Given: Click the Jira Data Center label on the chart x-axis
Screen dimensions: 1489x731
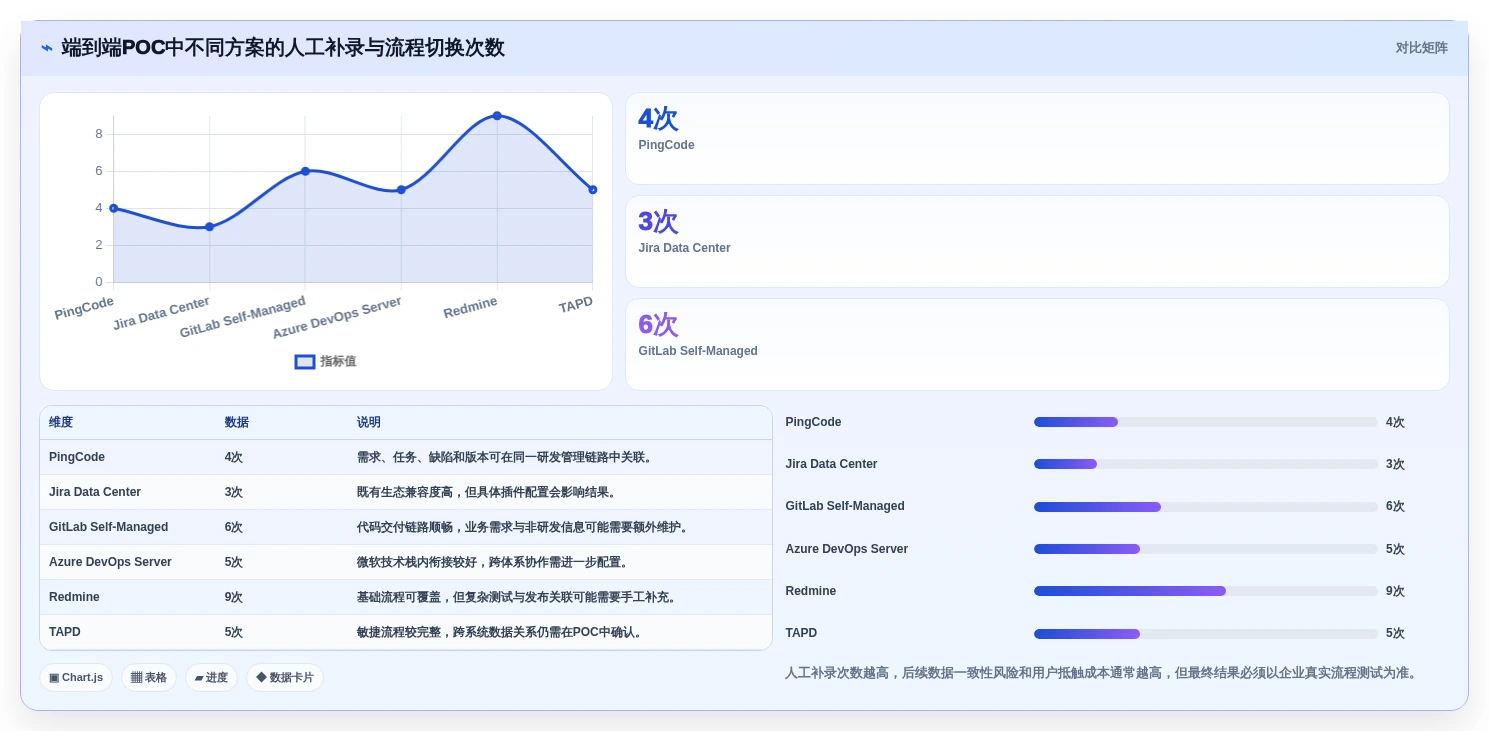Looking at the screenshot, I should click(162, 313).
